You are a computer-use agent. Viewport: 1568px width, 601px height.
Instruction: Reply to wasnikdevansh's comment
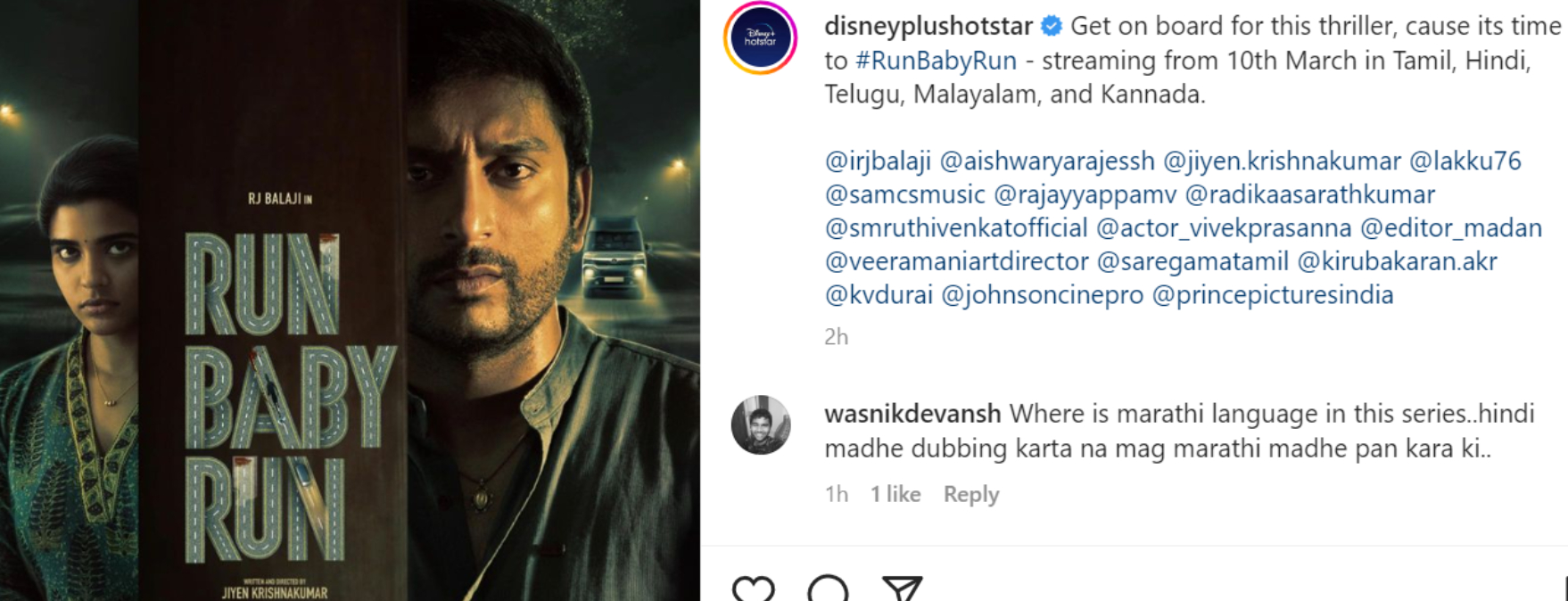pos(970,494)
